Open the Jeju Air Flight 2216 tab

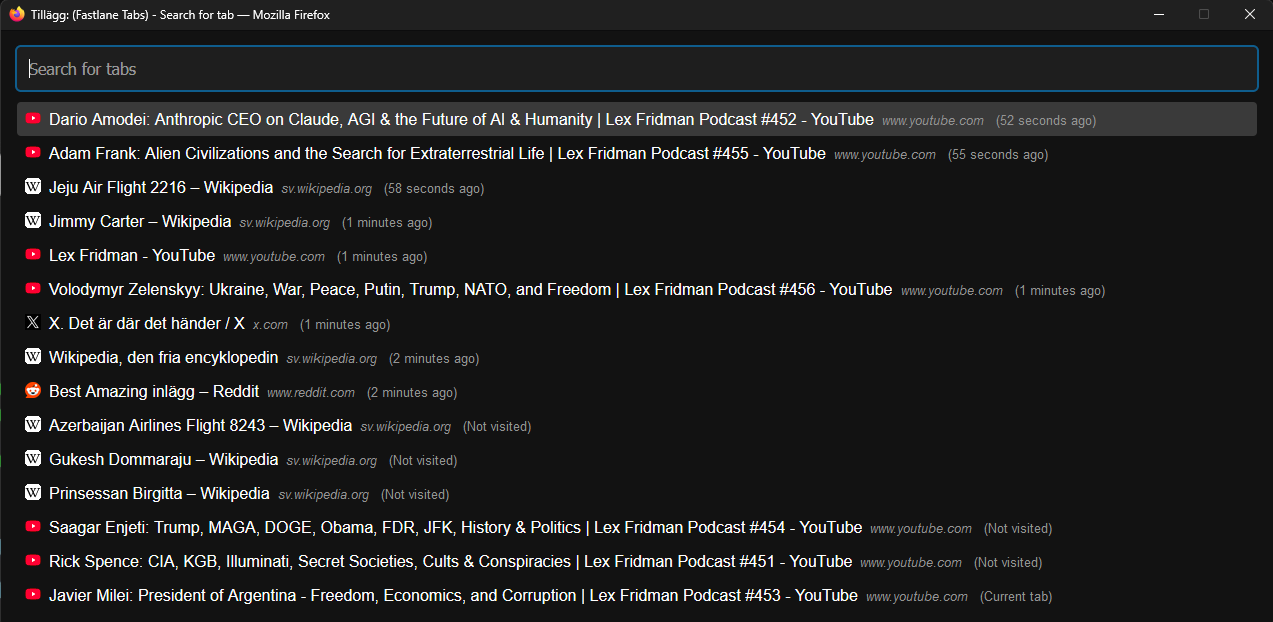click(x=636, y=187)
